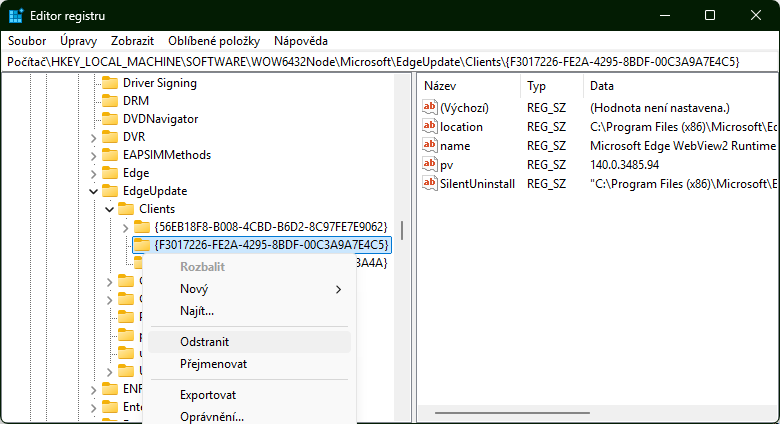Click Exportovat in the context menu
Viewport: 780px width, 424px height.
tap(208, 395)
